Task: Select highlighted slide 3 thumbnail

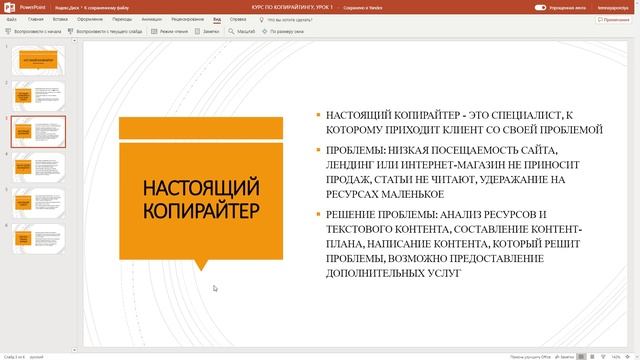Action: (x=38, y=131)
